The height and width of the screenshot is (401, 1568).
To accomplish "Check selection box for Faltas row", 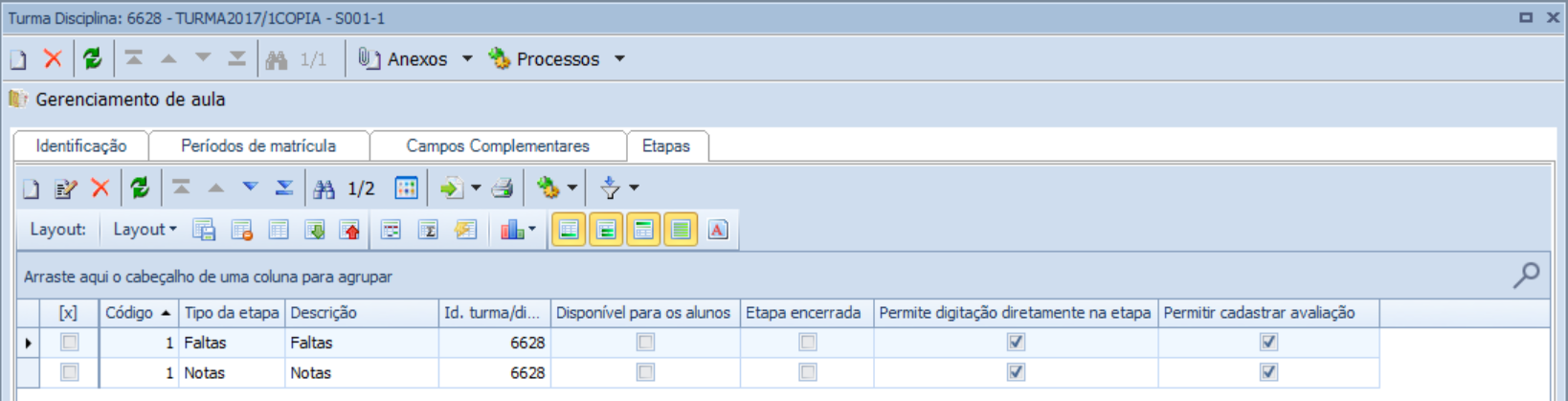I will point(69,342).
